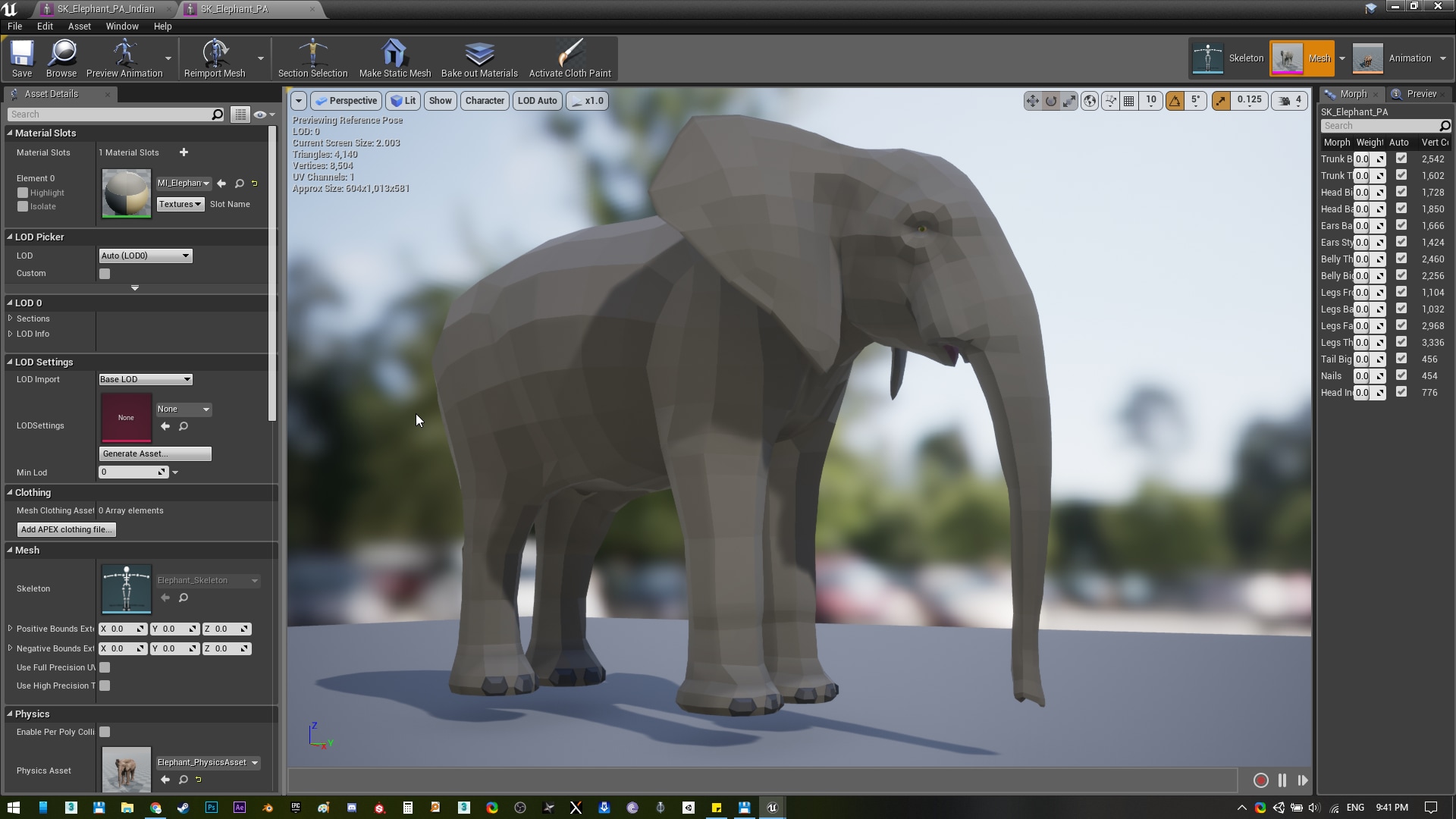
Task: Enable Use Full Precision UVs
Action: (105, 667)
